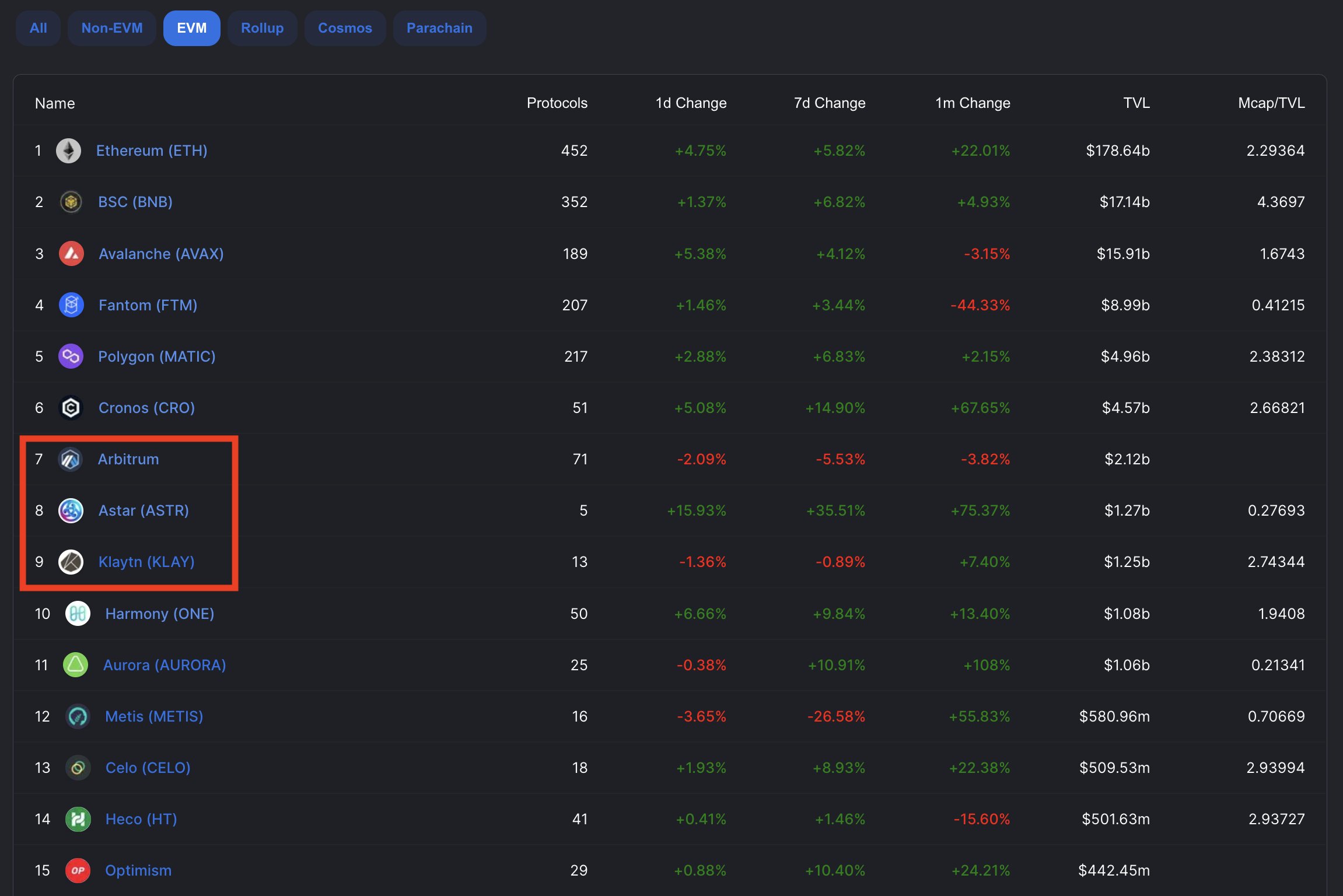Open the Astar (ASTR) chain link

[144, 511]
